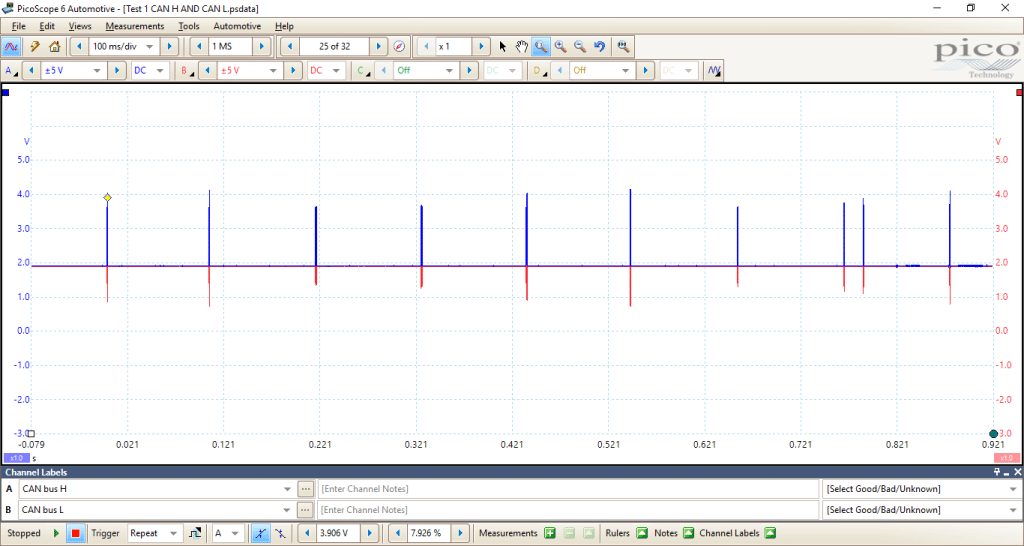This screenshot has height=546, width=1024.
Task: Expand CAN bus L label dropdown
Action: pyautogui.click(x=287, y=509)
